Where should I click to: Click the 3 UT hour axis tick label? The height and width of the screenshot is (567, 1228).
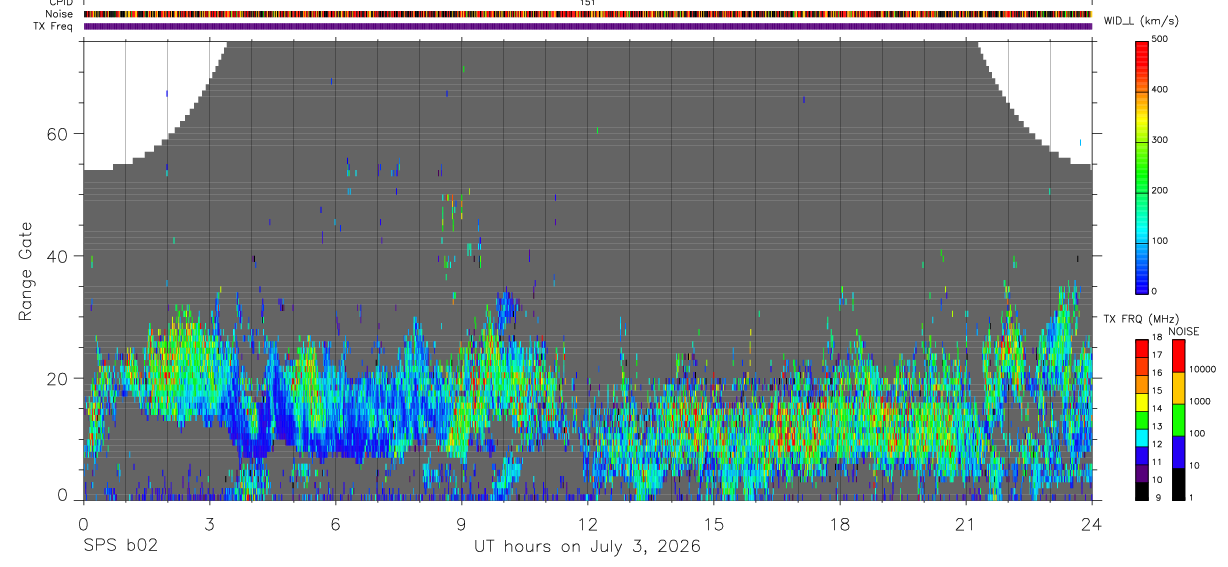(209, 523)
